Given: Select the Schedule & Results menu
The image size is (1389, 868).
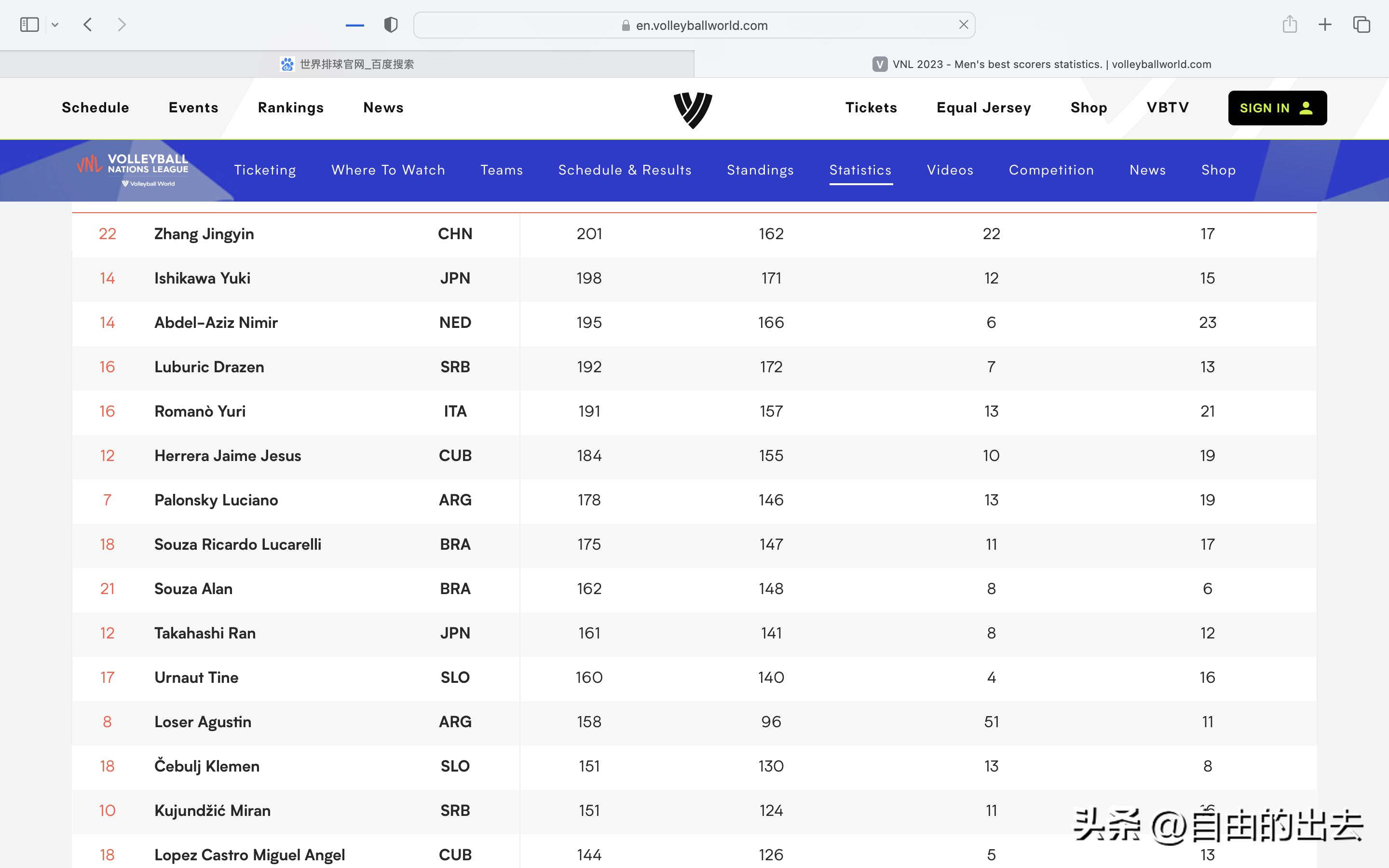Looking at the screenshot, I should pyautogui.click(x=625, y=170).
